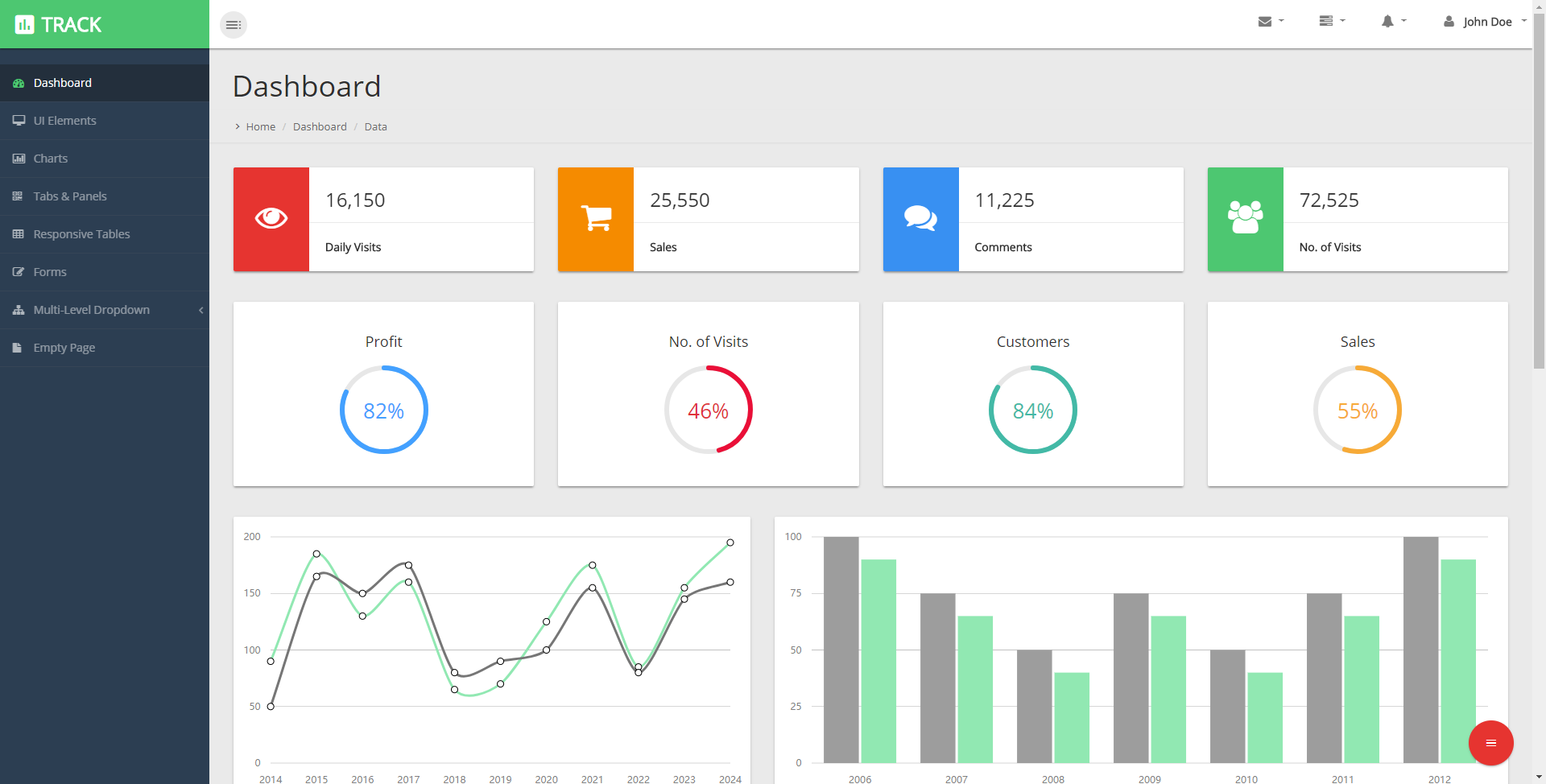Image resolution: width=1546 pixels, height=784 pixels.
Task: Click the TRACK logo chart icon
Action: [x=25, y=25]
